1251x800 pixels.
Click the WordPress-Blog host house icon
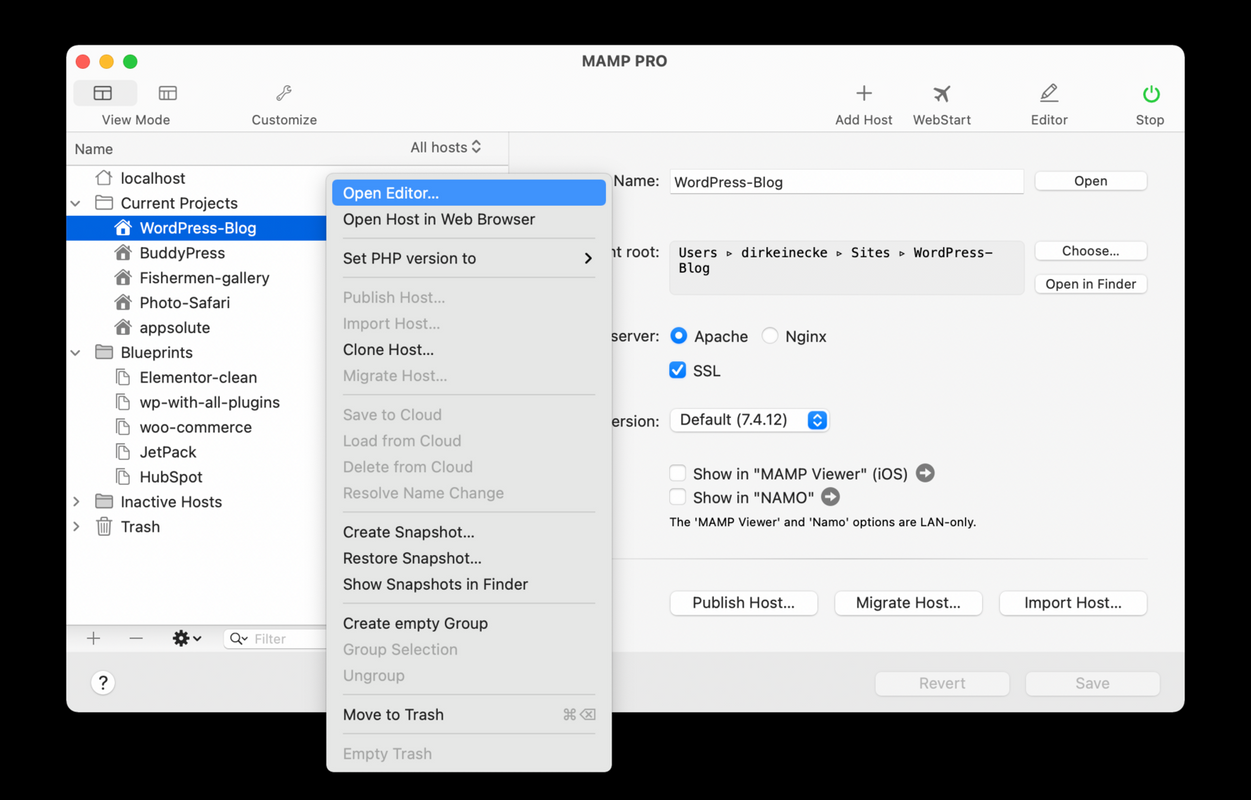click(x=123, y=228)
